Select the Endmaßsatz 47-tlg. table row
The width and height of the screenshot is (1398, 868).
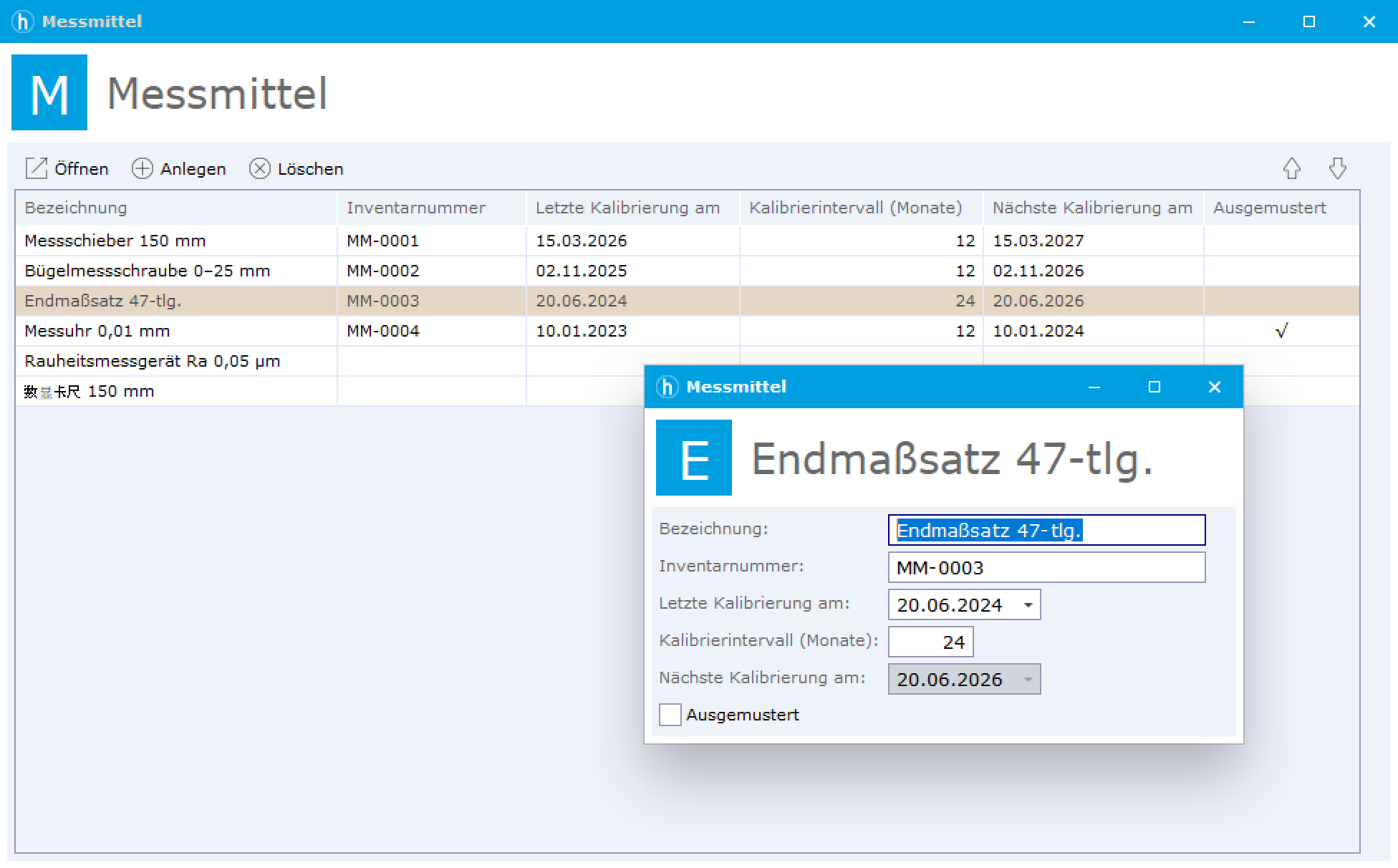[688, 301]
